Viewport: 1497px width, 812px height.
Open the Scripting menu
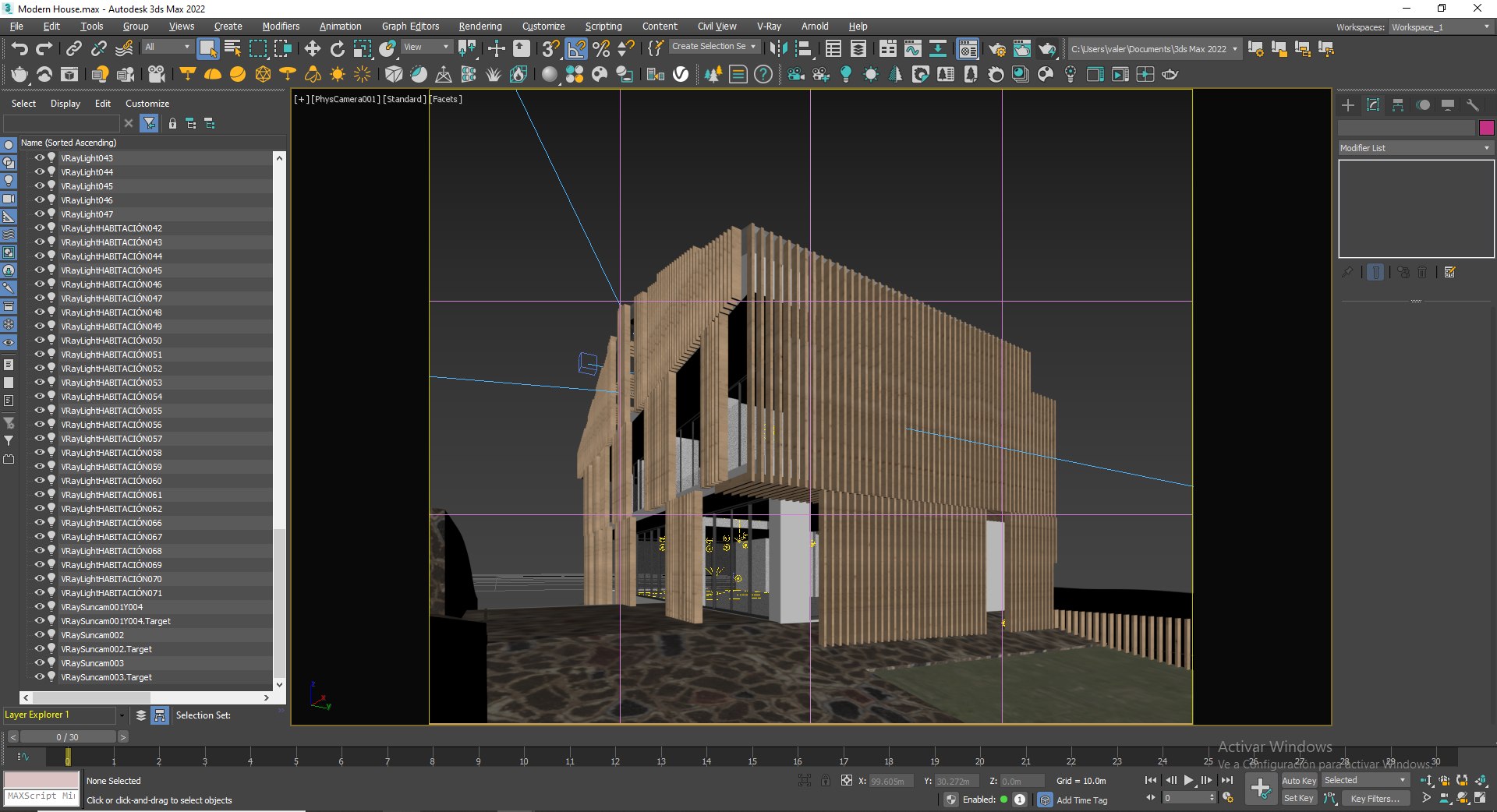pyautogui.click(x=603, y=26)
